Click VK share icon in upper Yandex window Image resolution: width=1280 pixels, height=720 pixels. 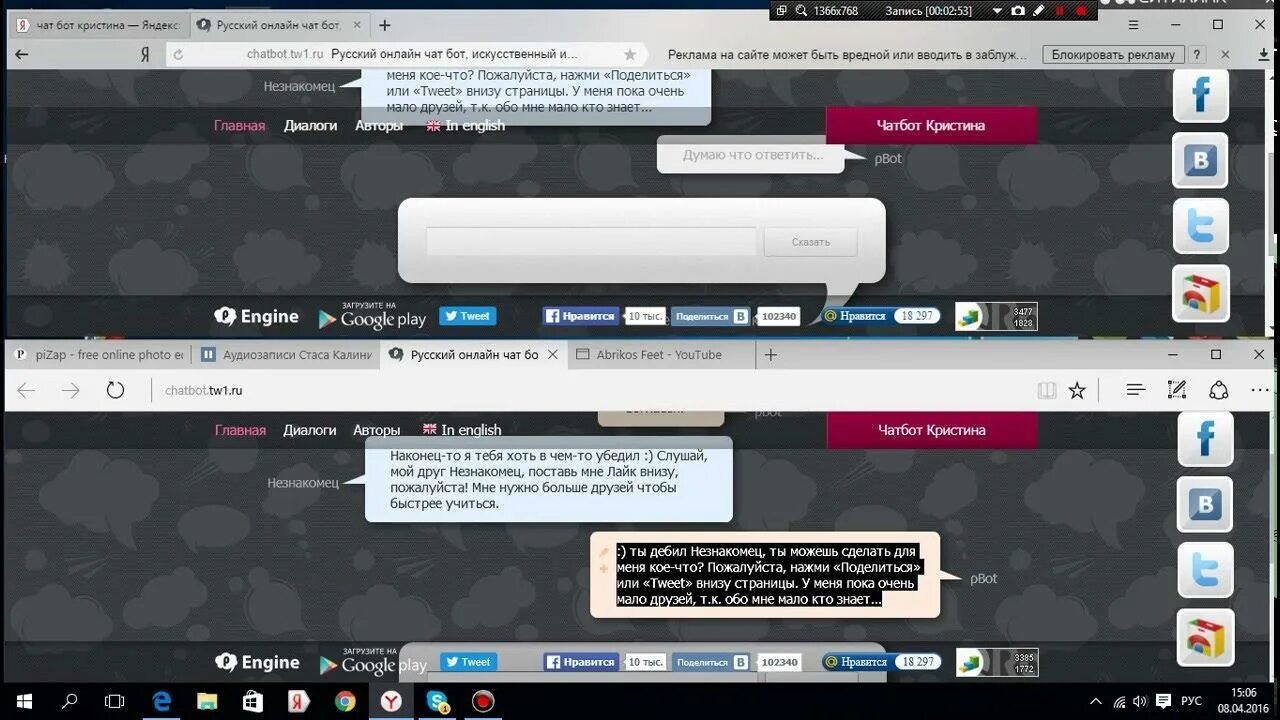[x=1200, y=161]
